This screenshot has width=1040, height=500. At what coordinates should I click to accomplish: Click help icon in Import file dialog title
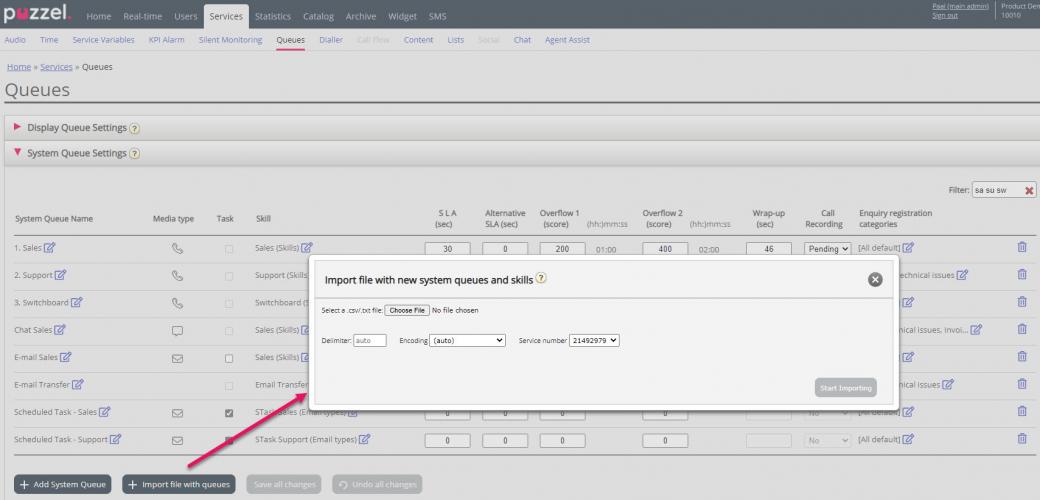click(x=541, y=279)
